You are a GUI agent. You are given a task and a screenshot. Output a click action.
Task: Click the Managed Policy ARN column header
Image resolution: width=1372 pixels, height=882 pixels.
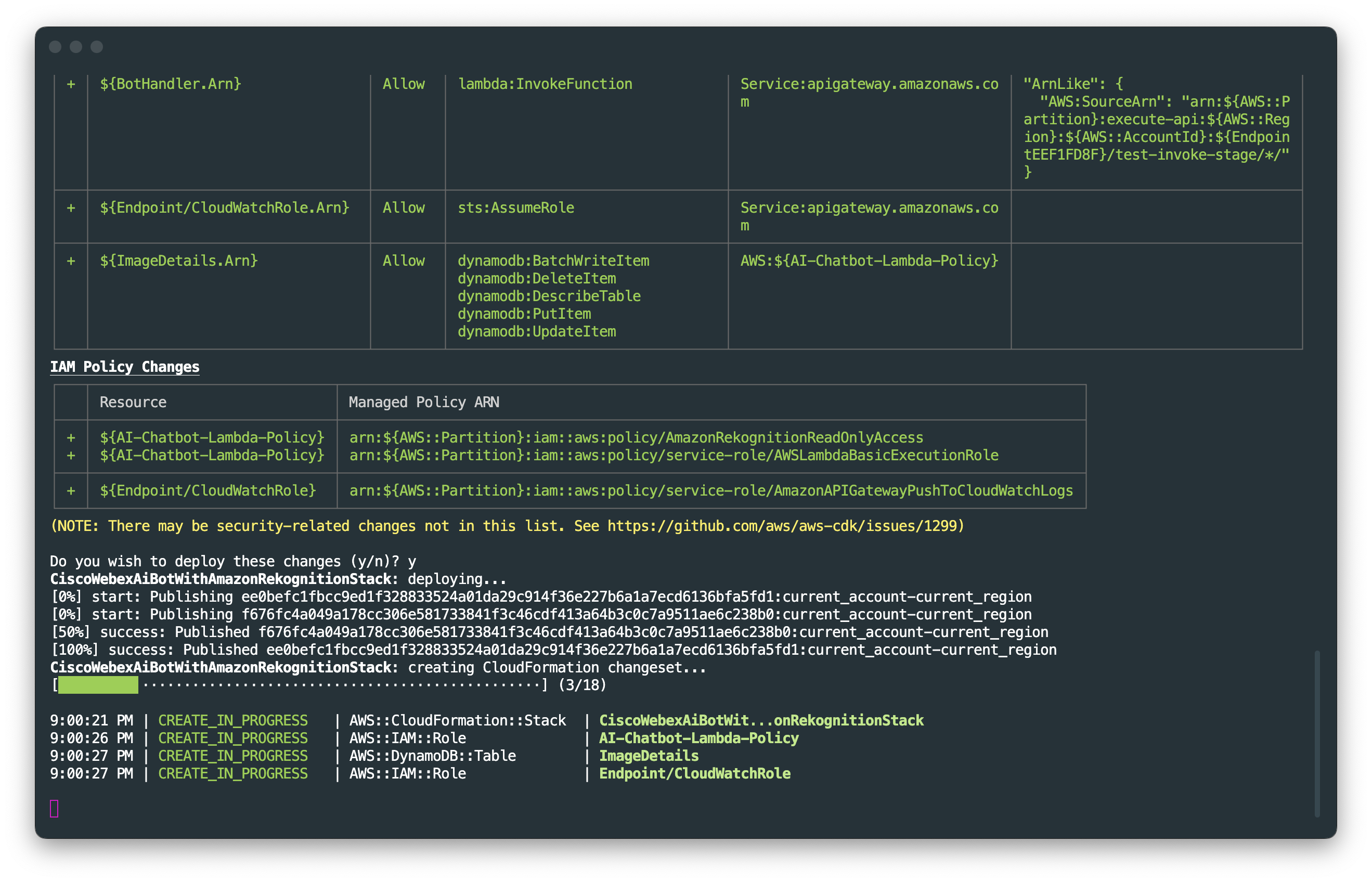click(x=424, y=402)
